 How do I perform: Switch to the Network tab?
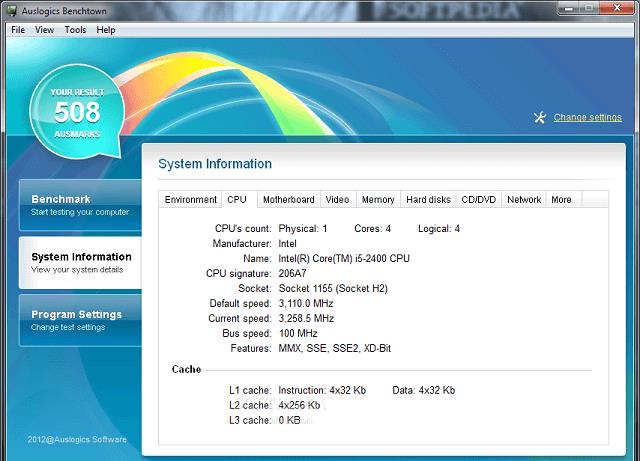pos(524,200)
